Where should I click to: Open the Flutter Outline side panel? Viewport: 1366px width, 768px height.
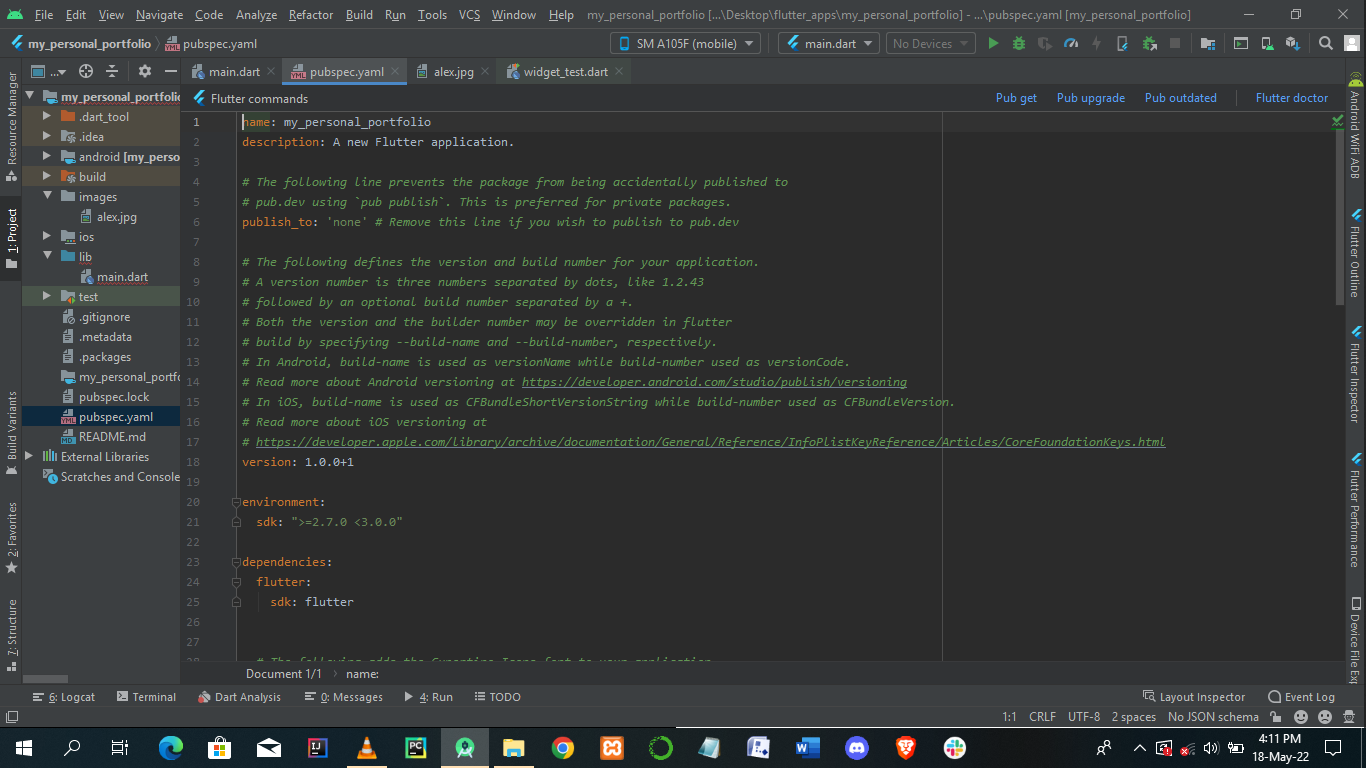click(x=1355, y=255)
